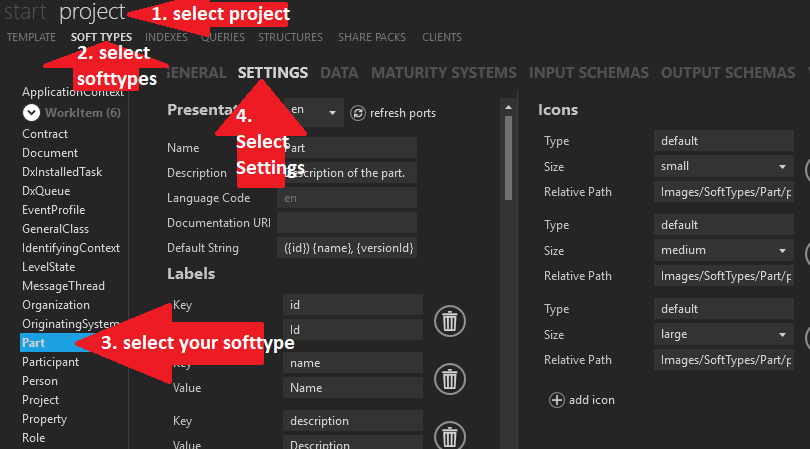
Task: Select the EventProfile soft type
Action: click(x=53, y=210)
